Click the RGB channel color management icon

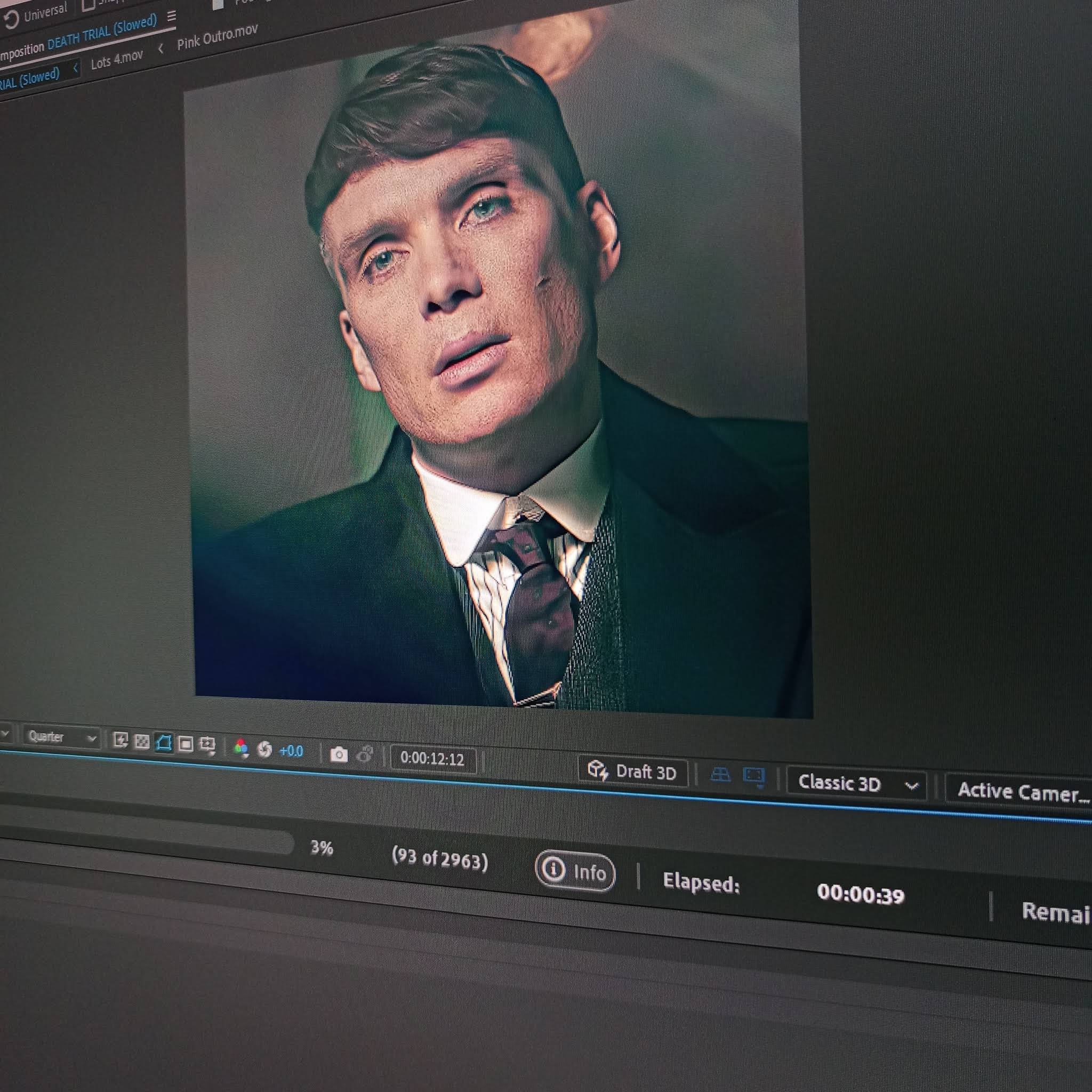point(242,748)
